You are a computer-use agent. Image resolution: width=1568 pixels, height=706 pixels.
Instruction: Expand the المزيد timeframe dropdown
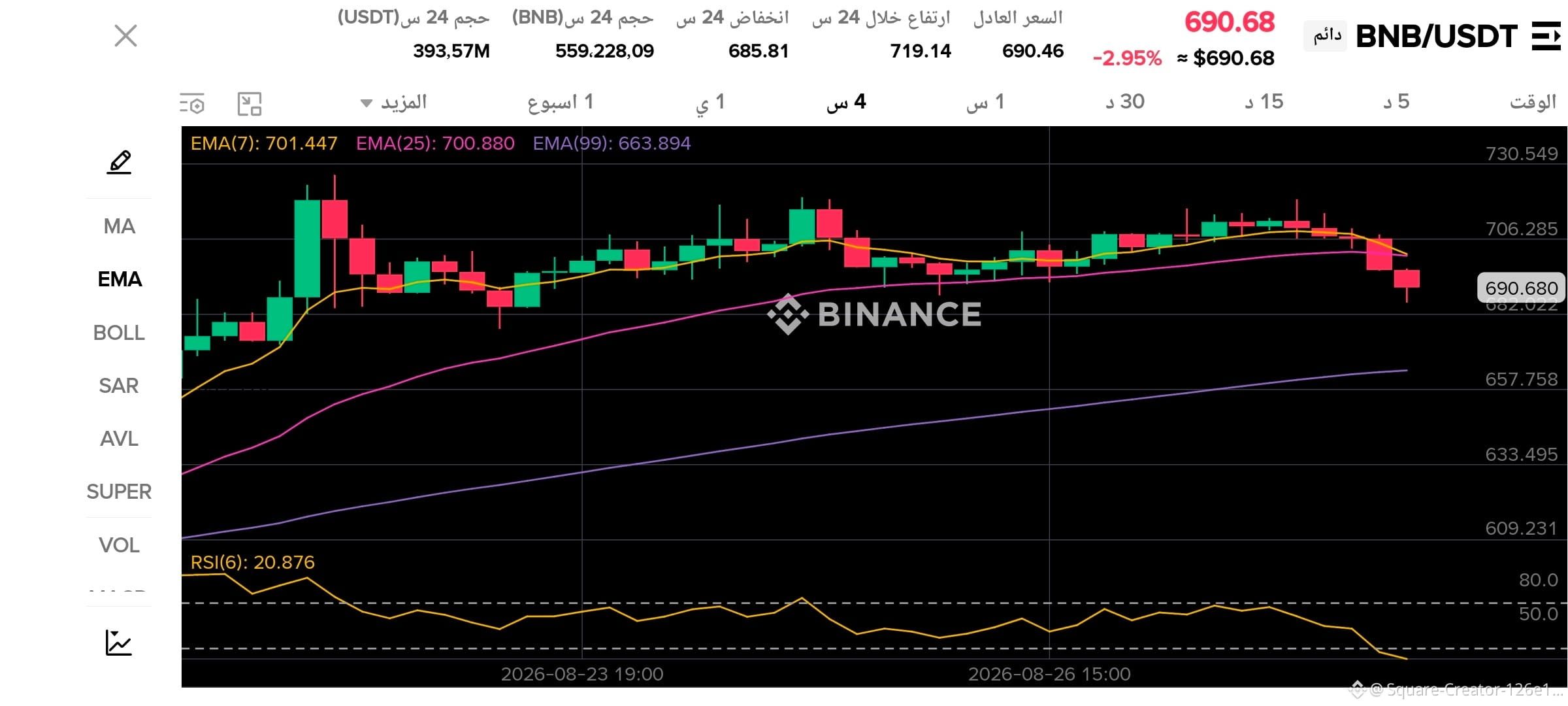tap(393, 103)
